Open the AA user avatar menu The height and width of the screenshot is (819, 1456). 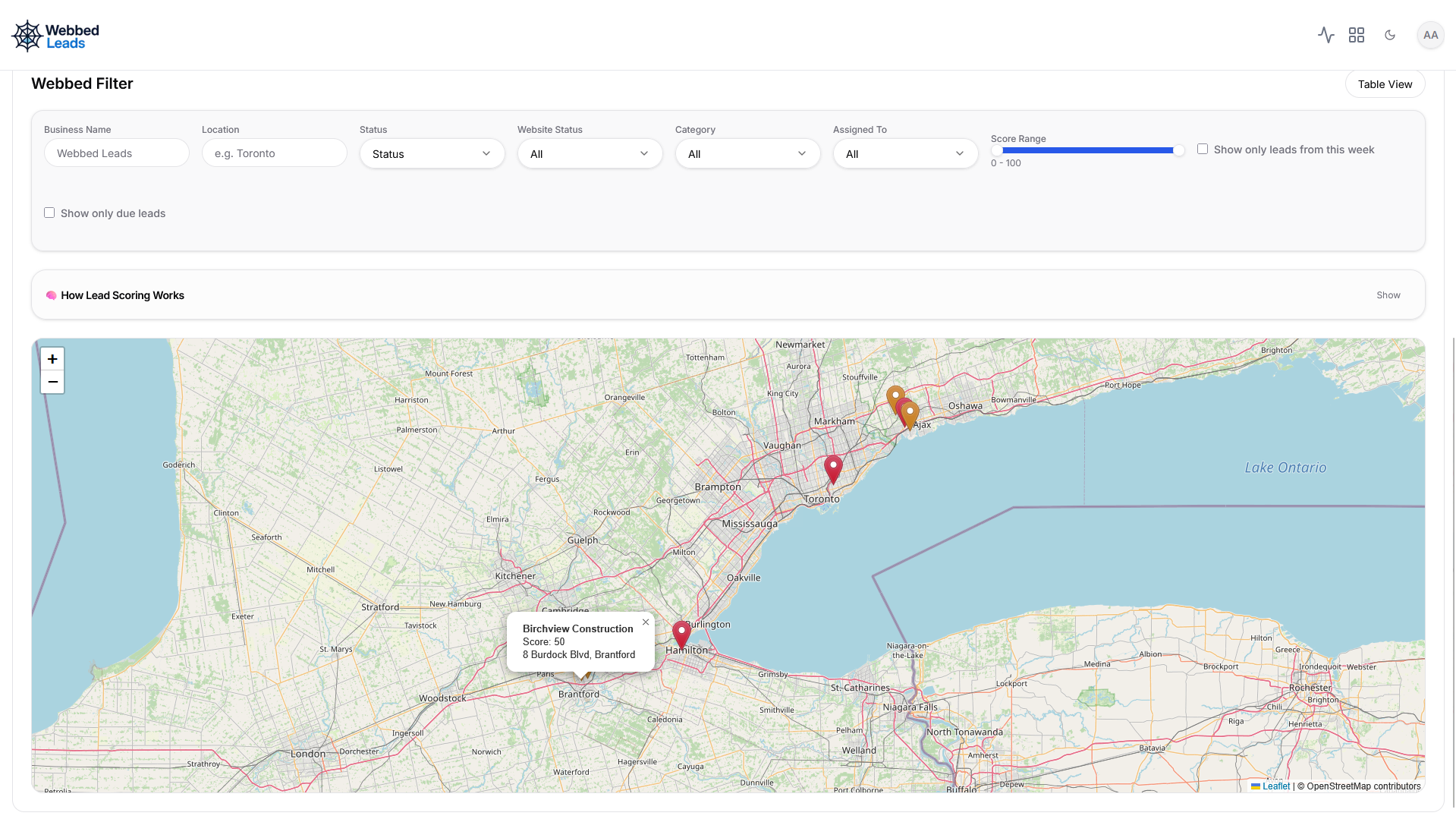pyautogui.click(x=1430, y=35)
